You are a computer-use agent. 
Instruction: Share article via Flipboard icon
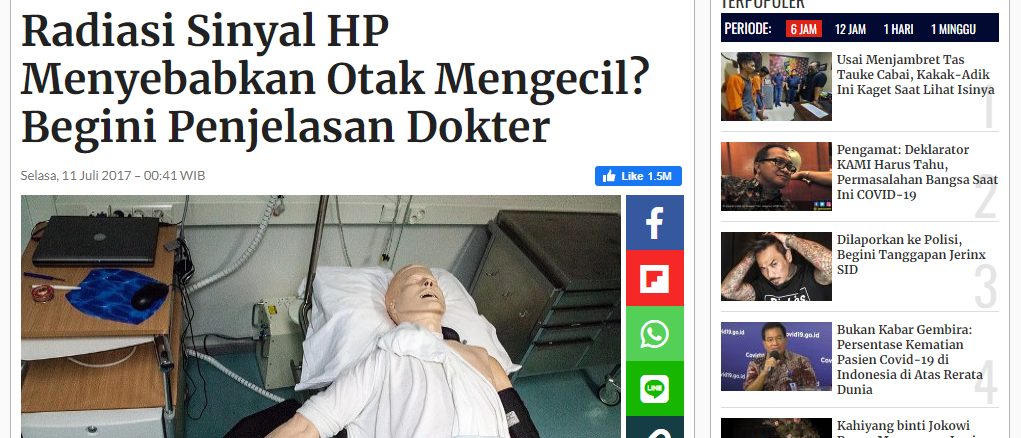[654, 278]
